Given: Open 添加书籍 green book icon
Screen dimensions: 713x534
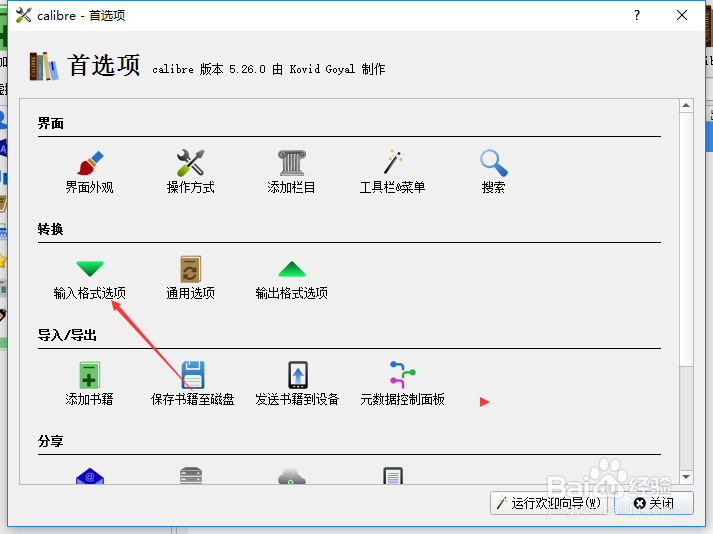Looking at the screenshot, I should tap(90, 375).
